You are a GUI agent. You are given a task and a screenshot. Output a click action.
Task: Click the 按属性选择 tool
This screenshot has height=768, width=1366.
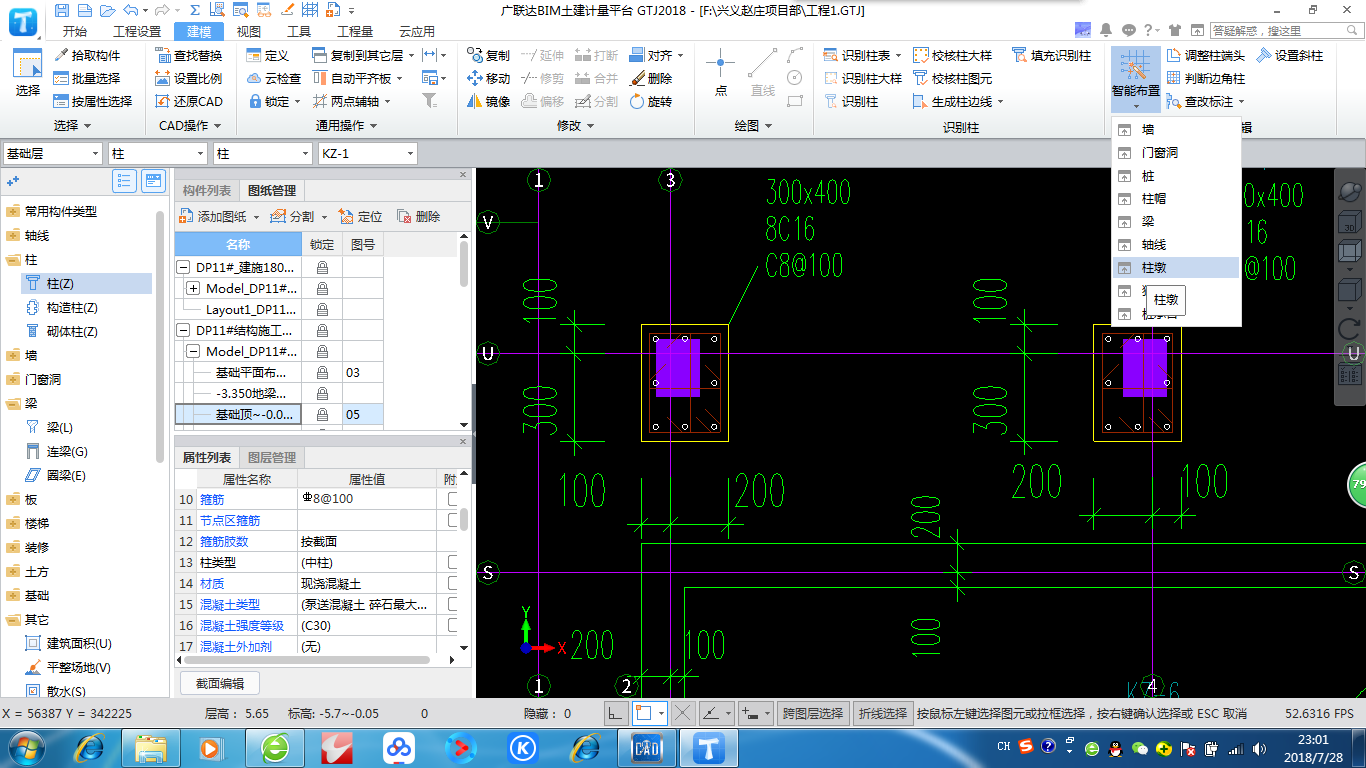pos(93,101)
